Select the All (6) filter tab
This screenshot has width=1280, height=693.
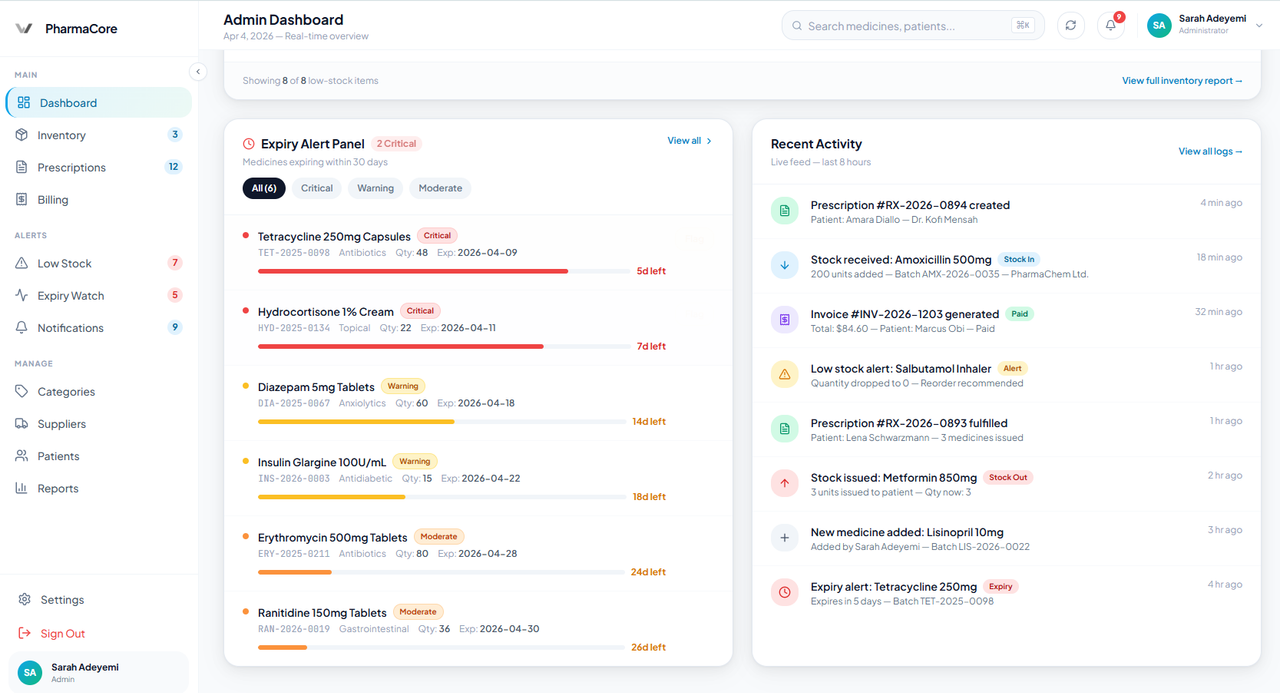[264, 188]
